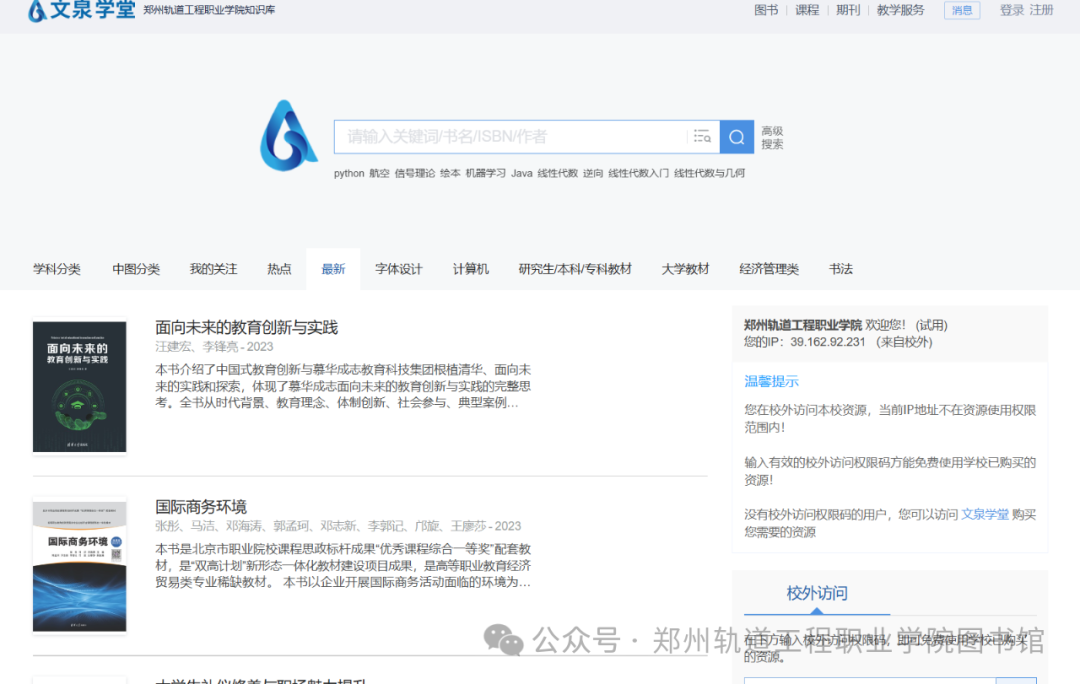Open the search filter list icon
1080x684 pixels.
click(702, 136)
